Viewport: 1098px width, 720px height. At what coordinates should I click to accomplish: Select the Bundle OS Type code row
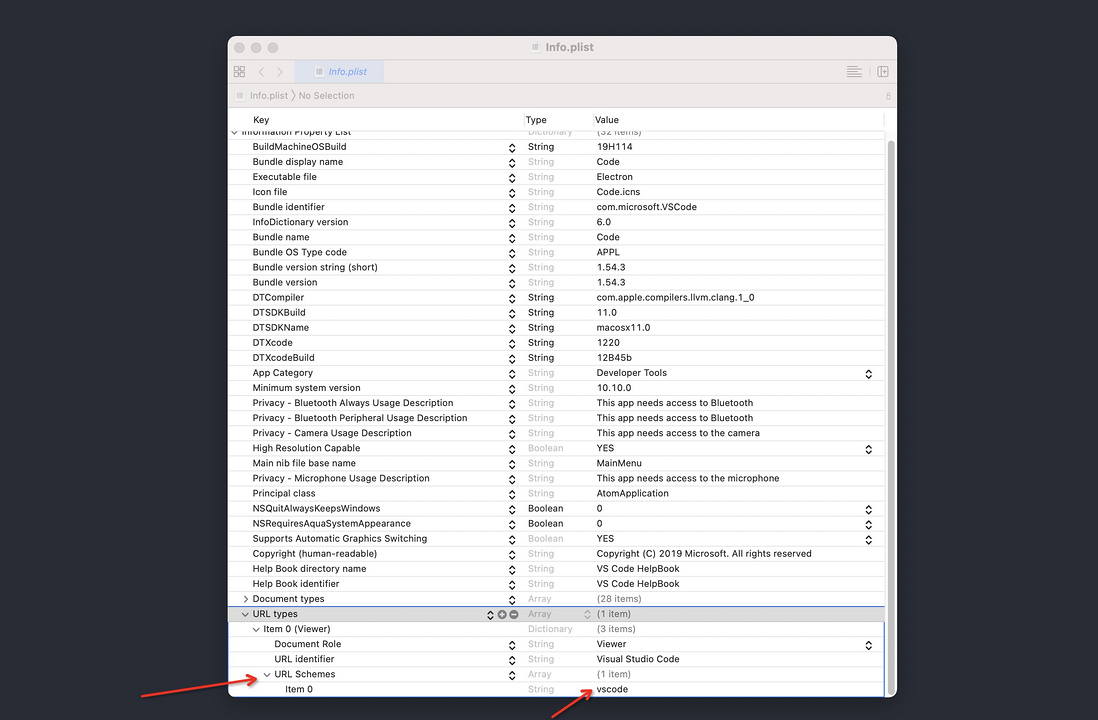(x=300, y=252)
